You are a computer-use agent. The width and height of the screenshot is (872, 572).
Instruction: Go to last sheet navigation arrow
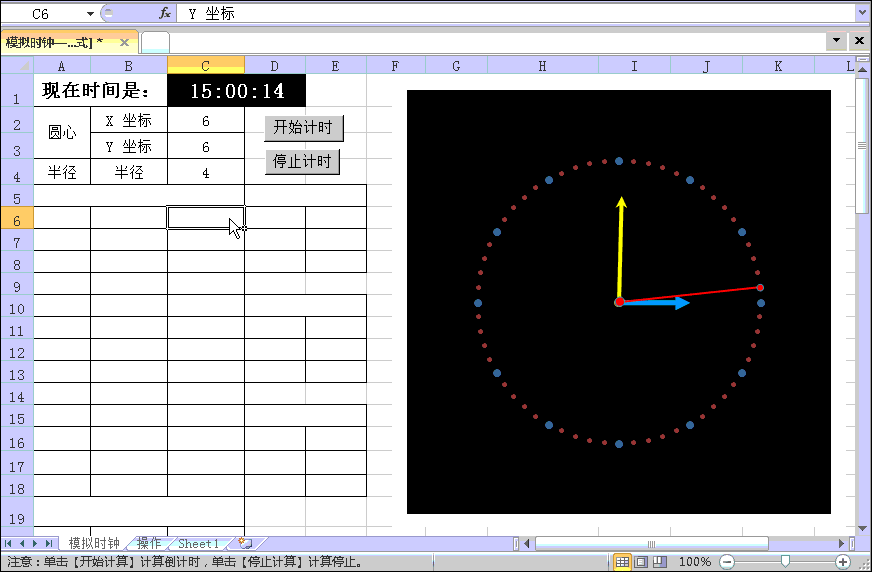pos(48,543)
